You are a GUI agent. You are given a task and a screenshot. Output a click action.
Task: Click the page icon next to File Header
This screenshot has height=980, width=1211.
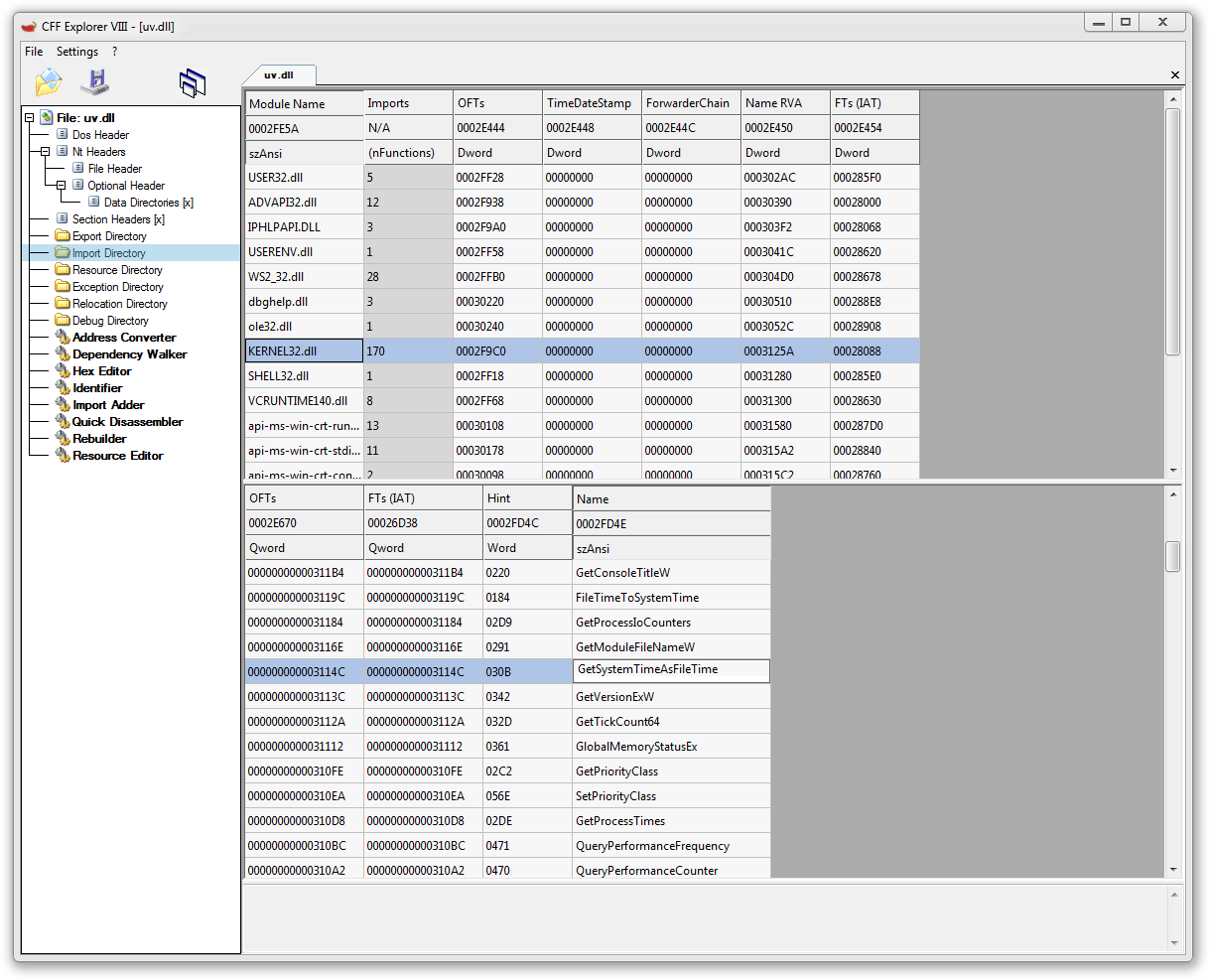pyautogui.click(x=78, y=168)
